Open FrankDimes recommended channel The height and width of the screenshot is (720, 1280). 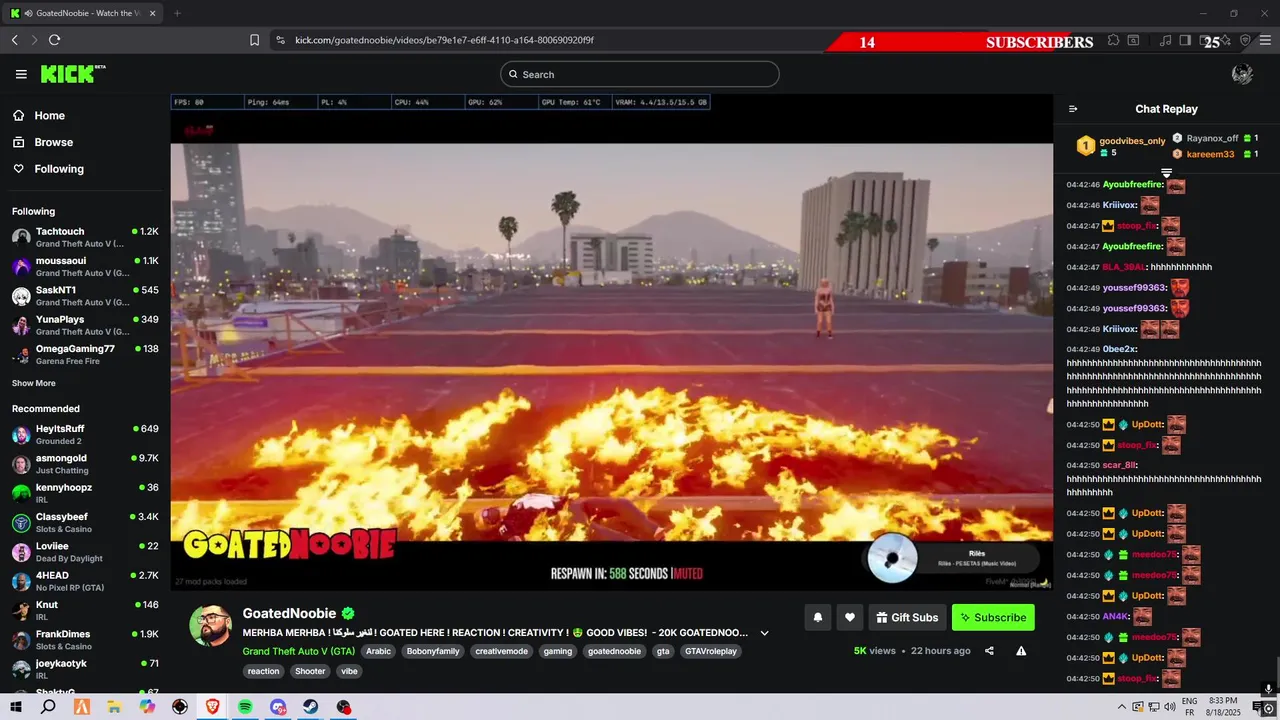point(85,640)
